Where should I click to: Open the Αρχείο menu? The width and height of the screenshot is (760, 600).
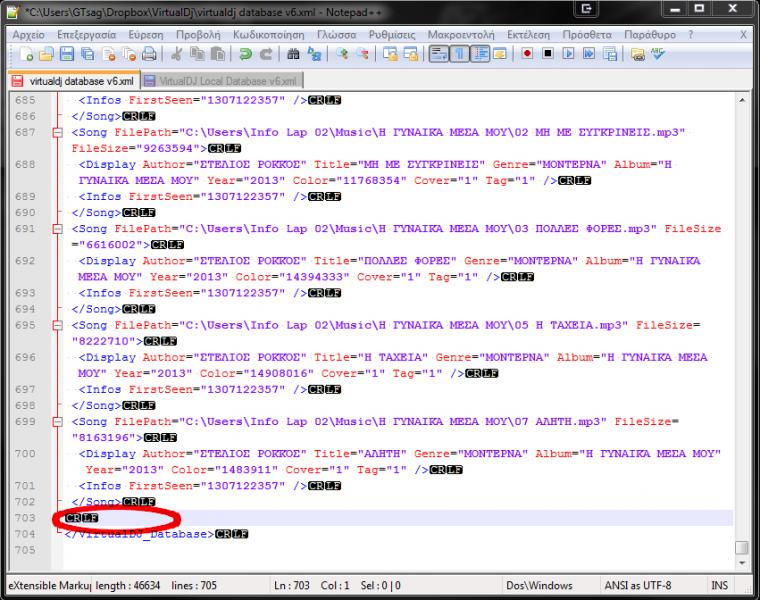coord(29,35)
